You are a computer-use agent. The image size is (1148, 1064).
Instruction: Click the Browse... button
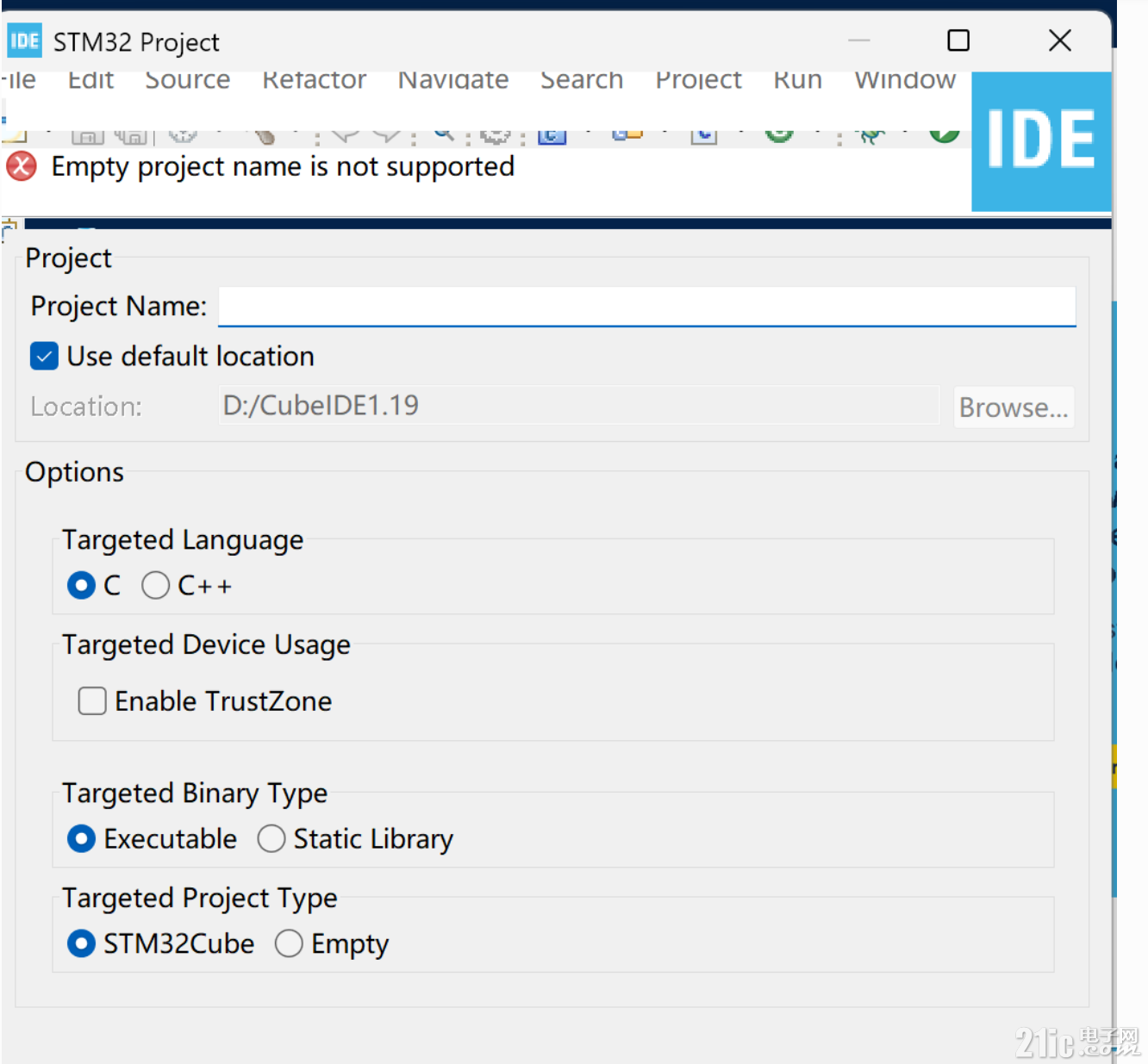pos(1014,407)
